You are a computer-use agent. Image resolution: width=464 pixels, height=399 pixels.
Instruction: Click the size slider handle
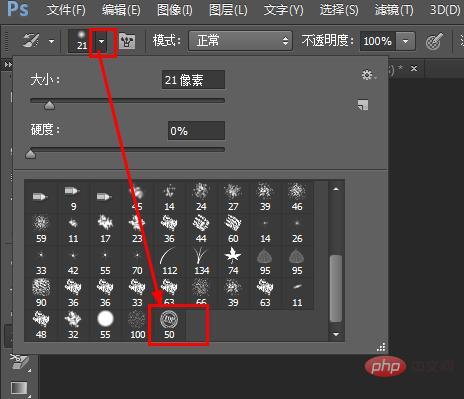[49, 106]
